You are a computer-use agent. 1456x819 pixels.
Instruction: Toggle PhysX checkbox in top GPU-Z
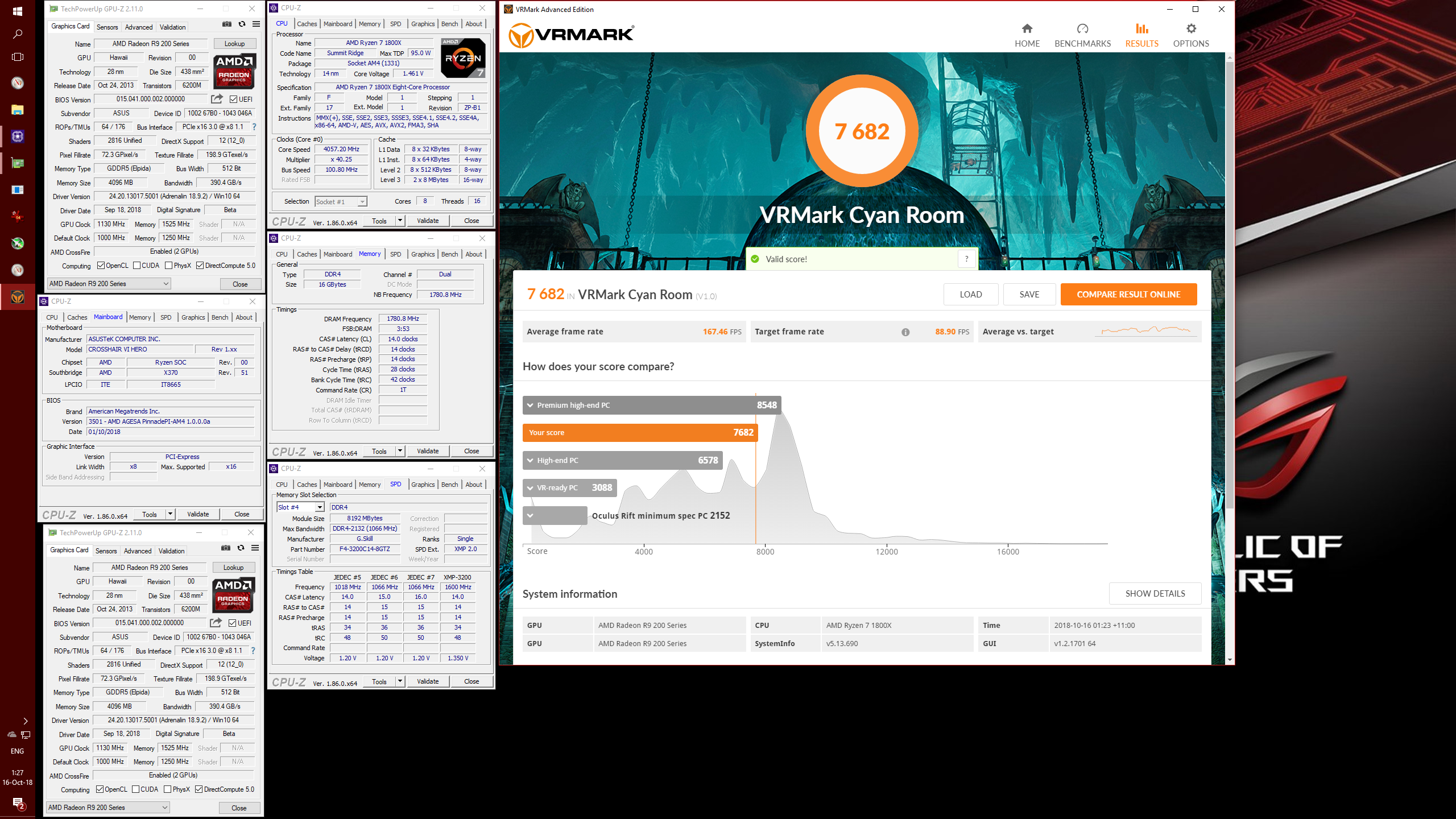168,266
